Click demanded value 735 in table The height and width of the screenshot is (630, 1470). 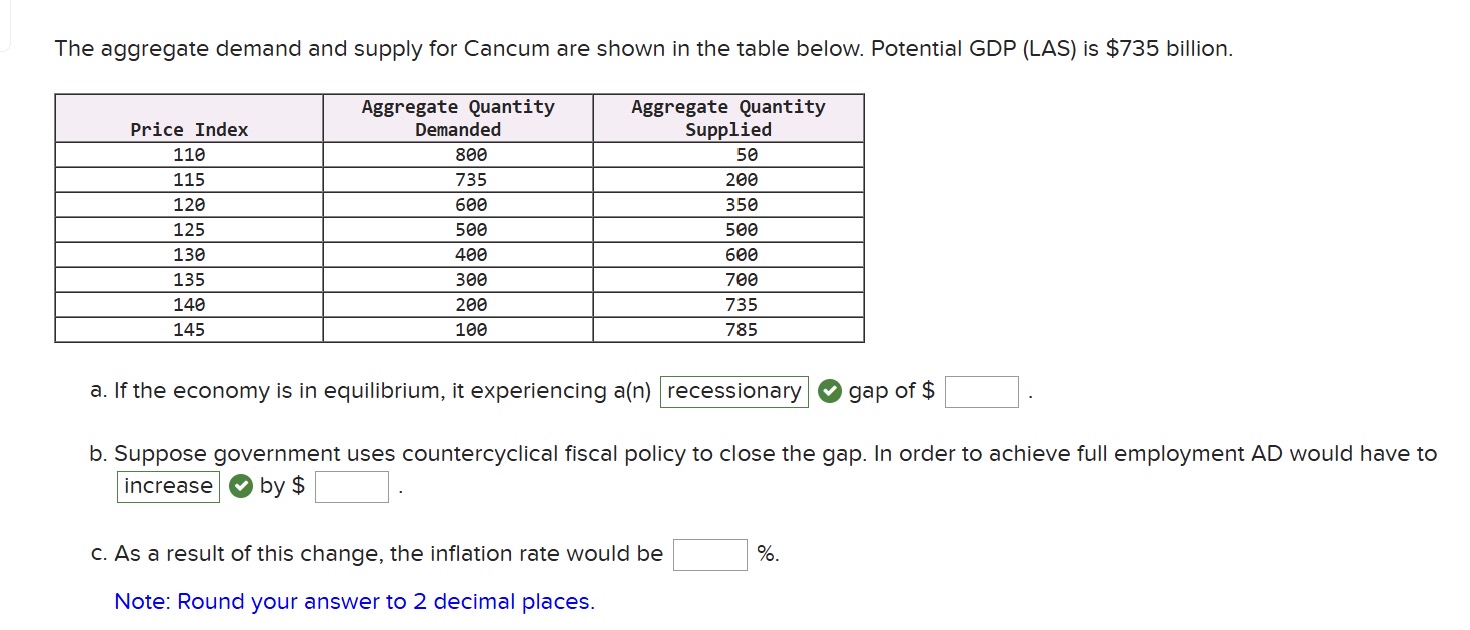pos(471,180)
